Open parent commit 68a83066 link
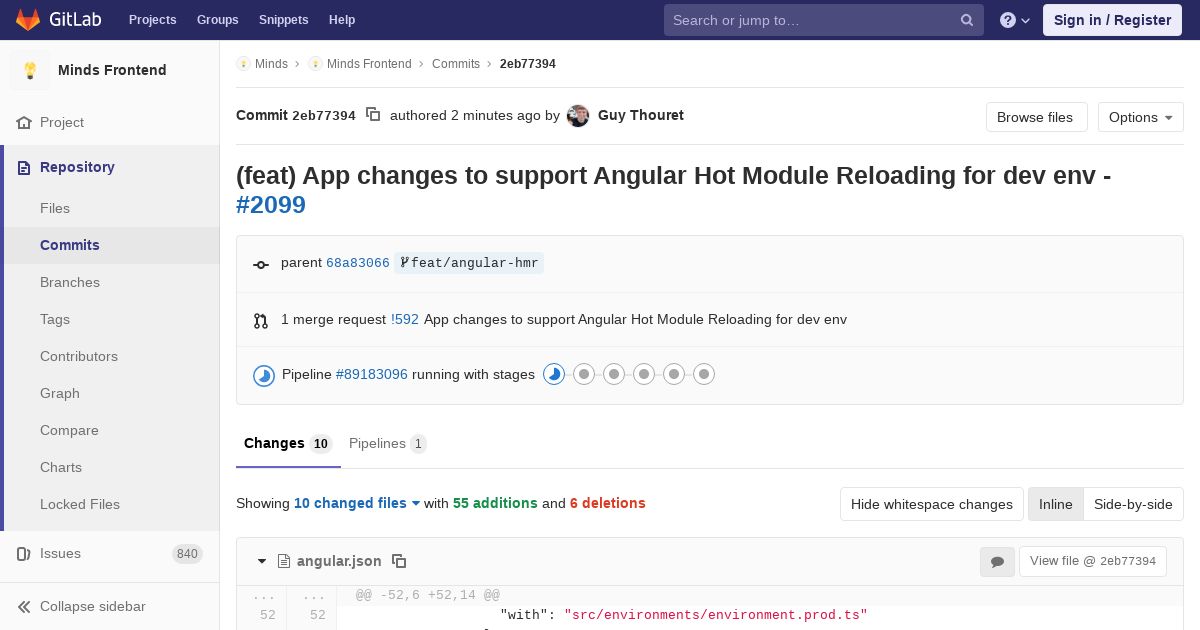This screenshot has height=630, width=1200. (358, 264)
